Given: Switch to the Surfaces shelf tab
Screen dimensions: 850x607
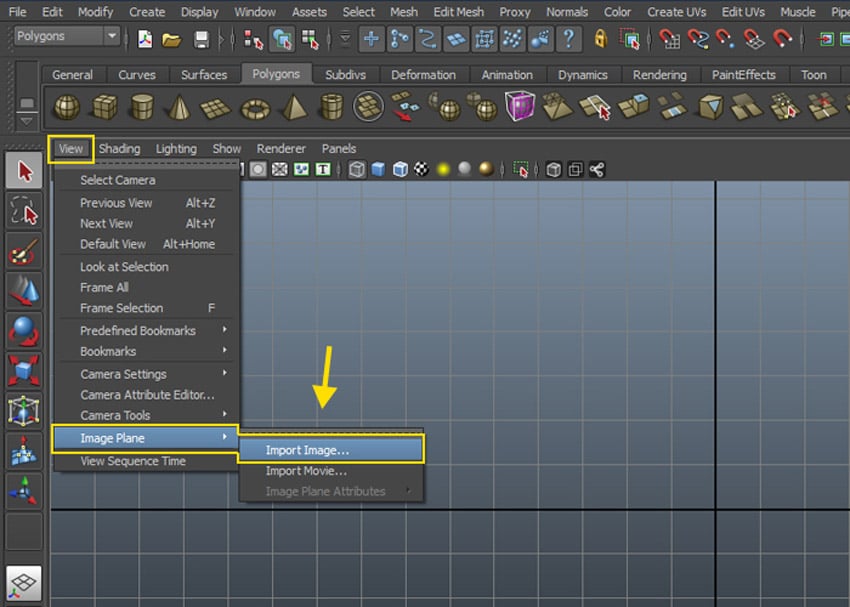Looking at the screenshot, I should point(203,75).
